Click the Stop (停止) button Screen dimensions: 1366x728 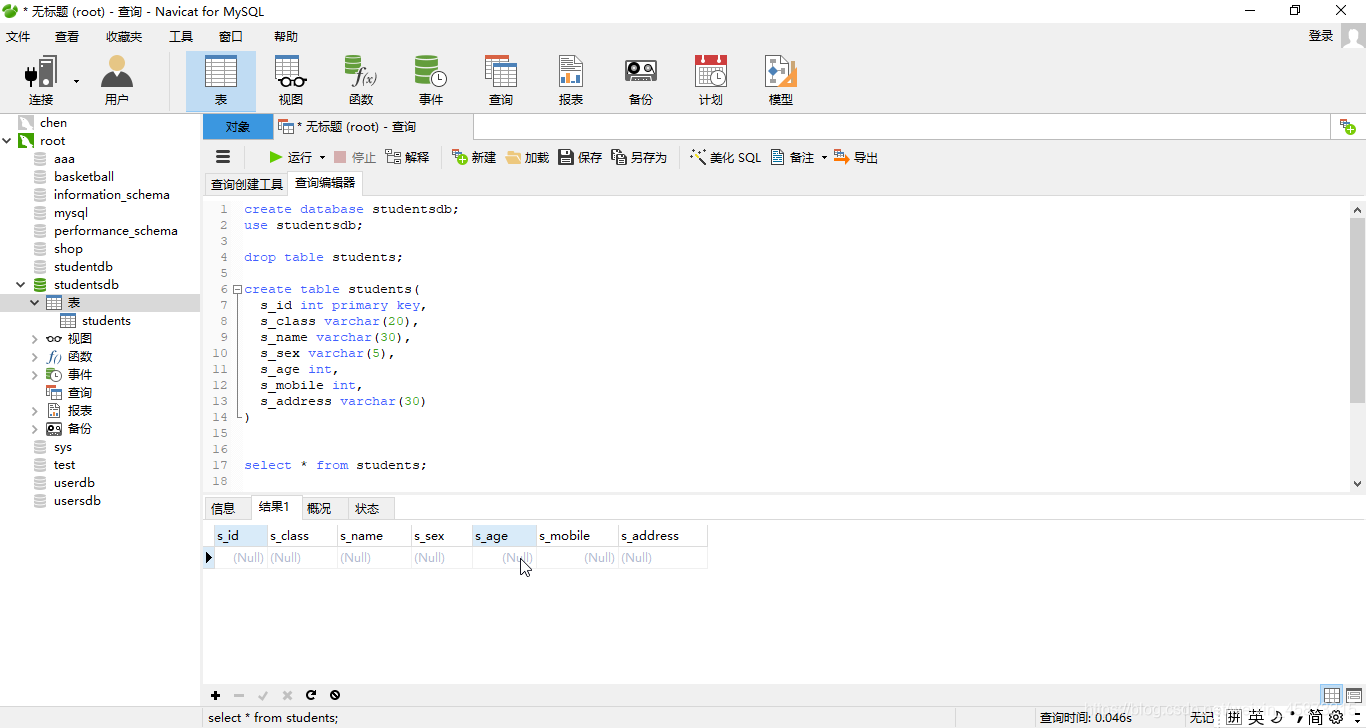point(355,157)
